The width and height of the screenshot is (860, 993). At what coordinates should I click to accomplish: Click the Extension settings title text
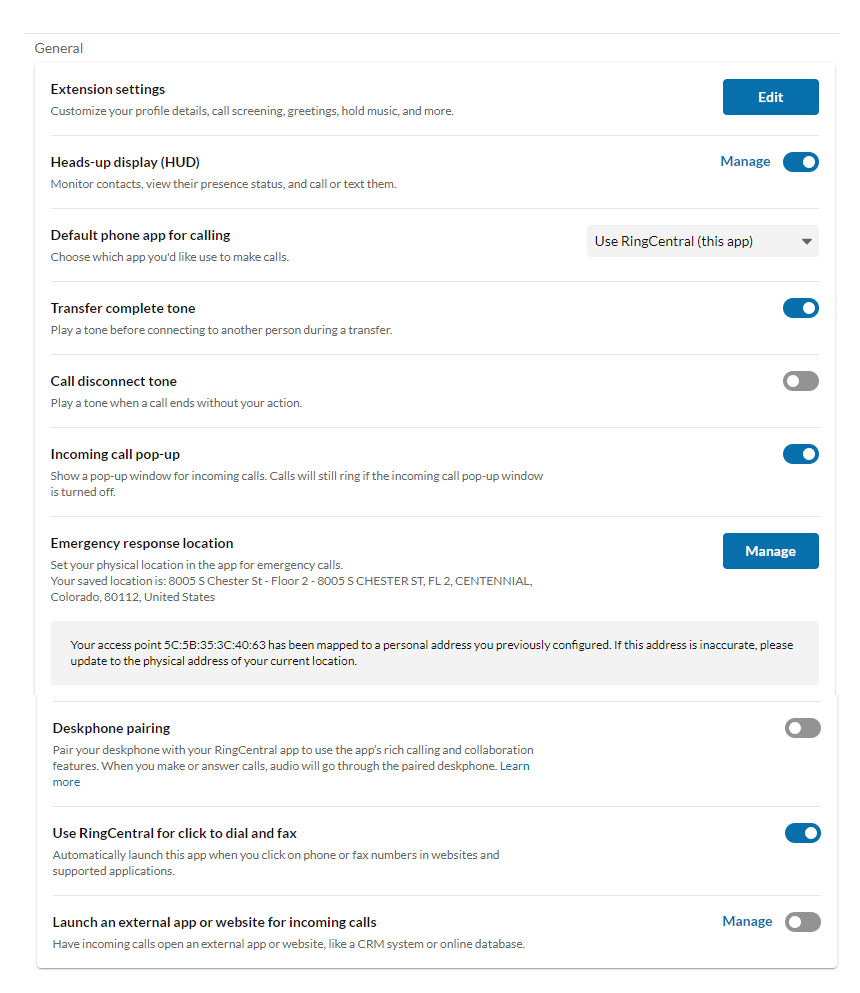click(x=108, y=89)
